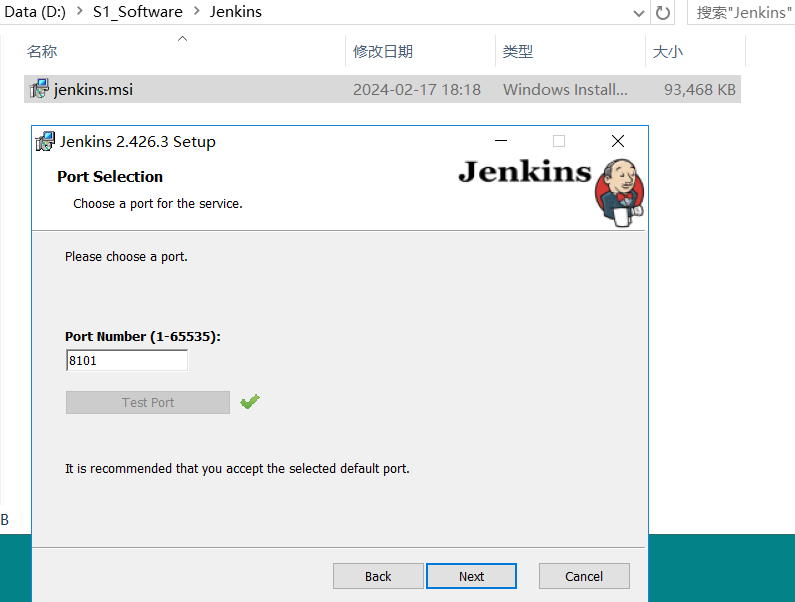Navigate to the Data (D:) breadcrumb
Screen dimensions: 795x602
tap(35, 12)
